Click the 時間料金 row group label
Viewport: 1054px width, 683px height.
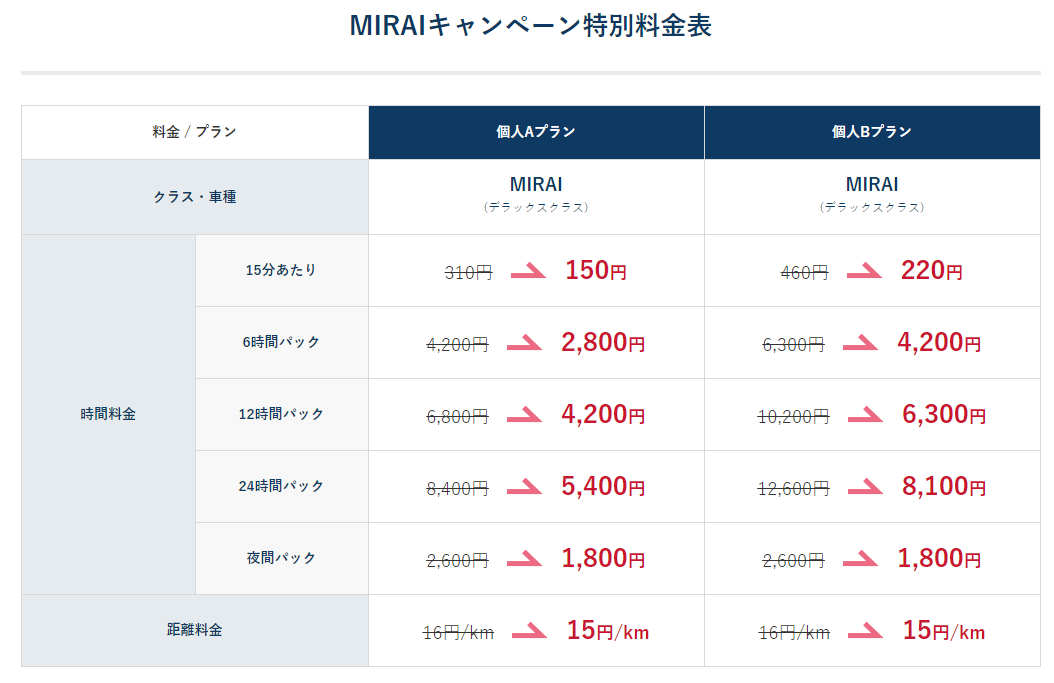pyautogui.click(x=108, y=414)
